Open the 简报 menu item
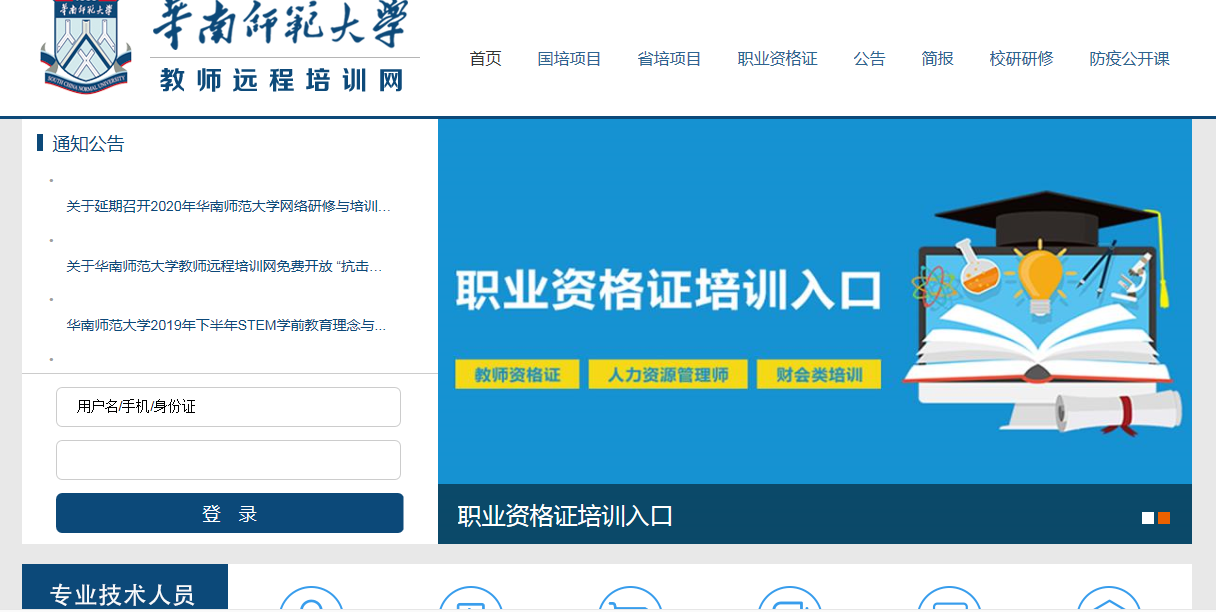The image size is (1216, 612). tap(937, 59)
